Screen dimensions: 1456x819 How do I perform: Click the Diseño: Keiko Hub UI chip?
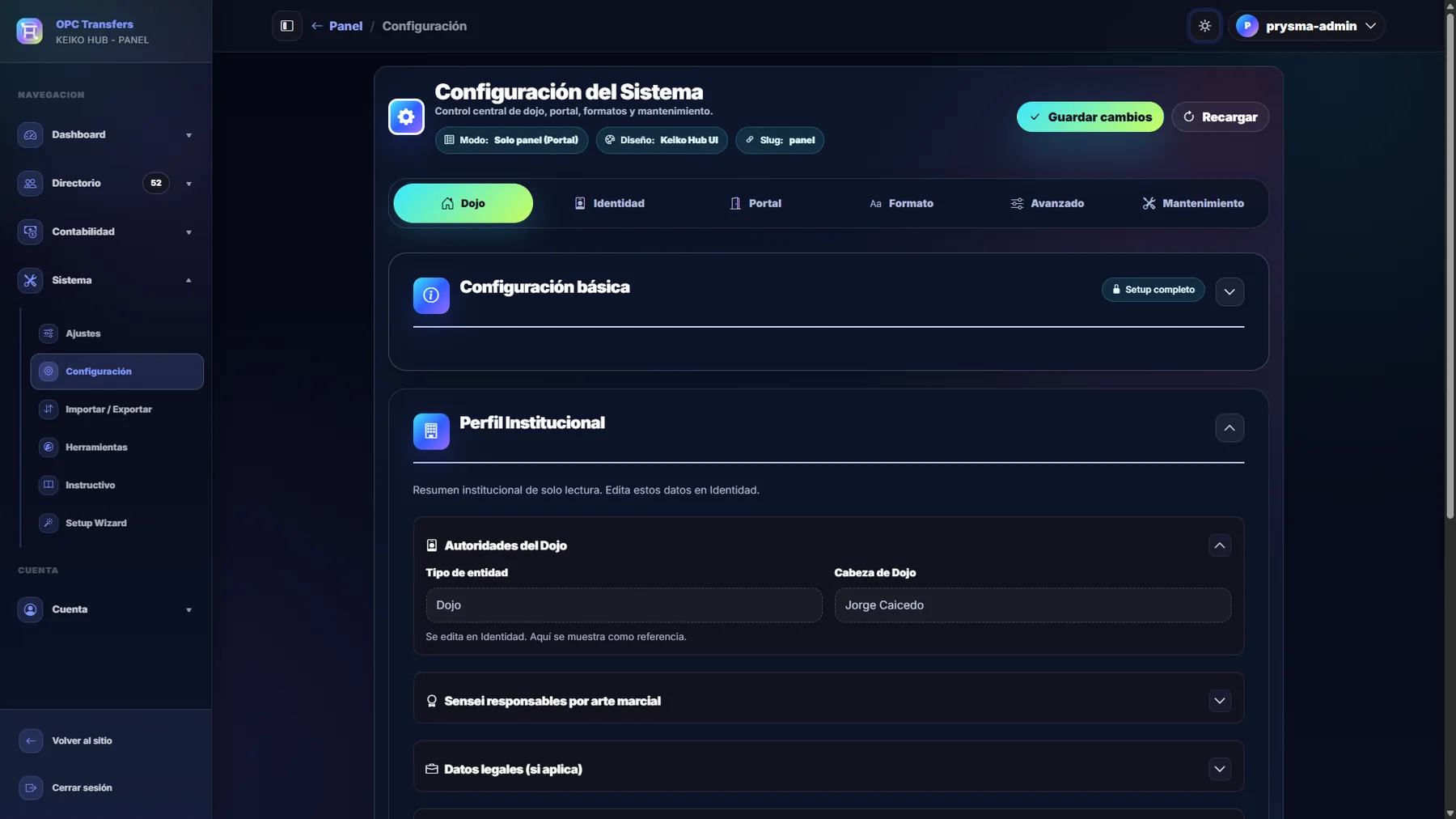662,141
